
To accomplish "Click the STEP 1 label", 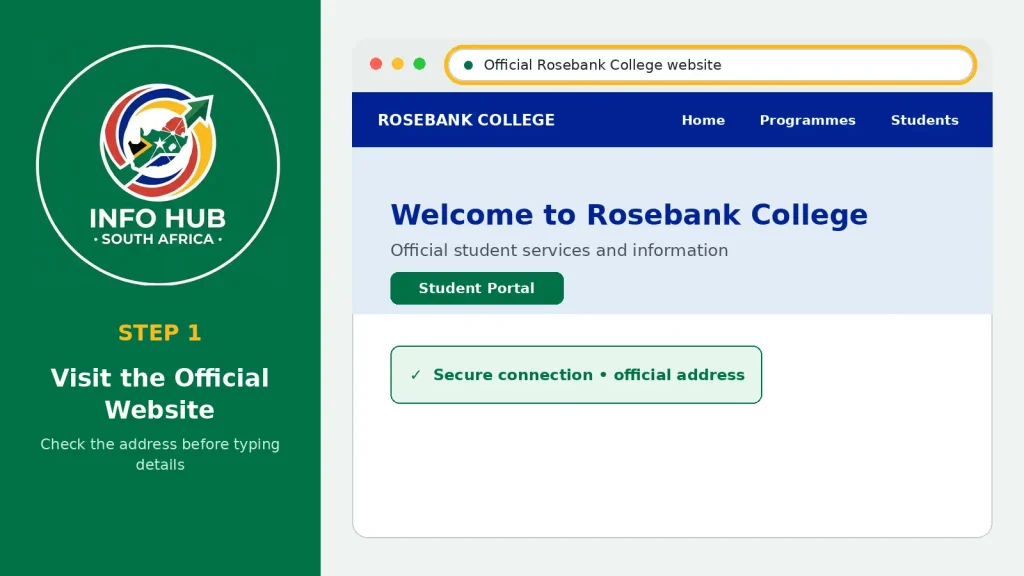I will point(160,333).
